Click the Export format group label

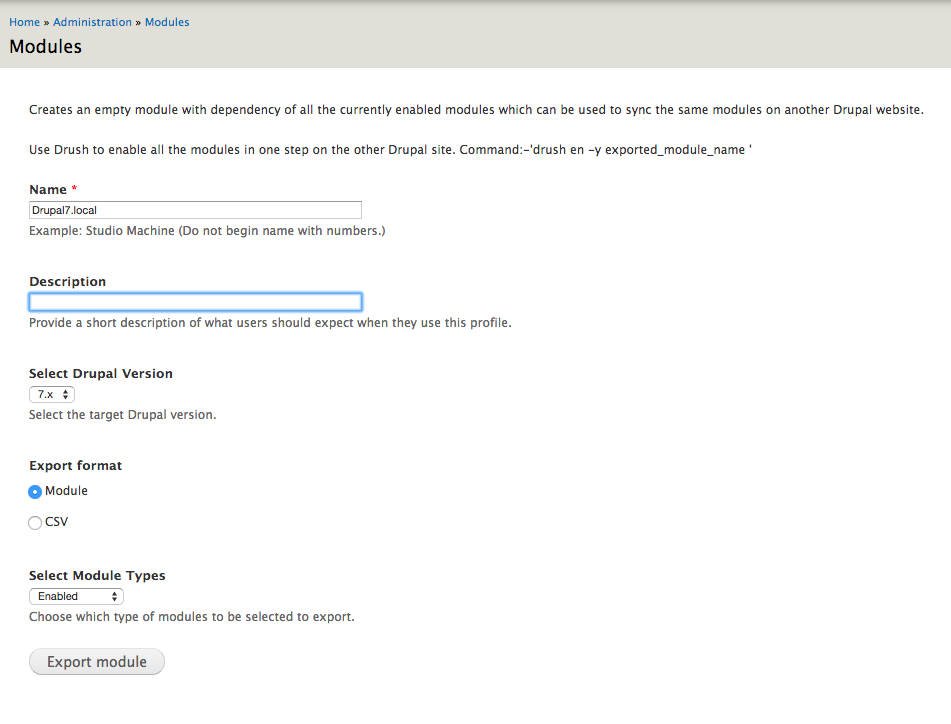[x=75, y=466]
